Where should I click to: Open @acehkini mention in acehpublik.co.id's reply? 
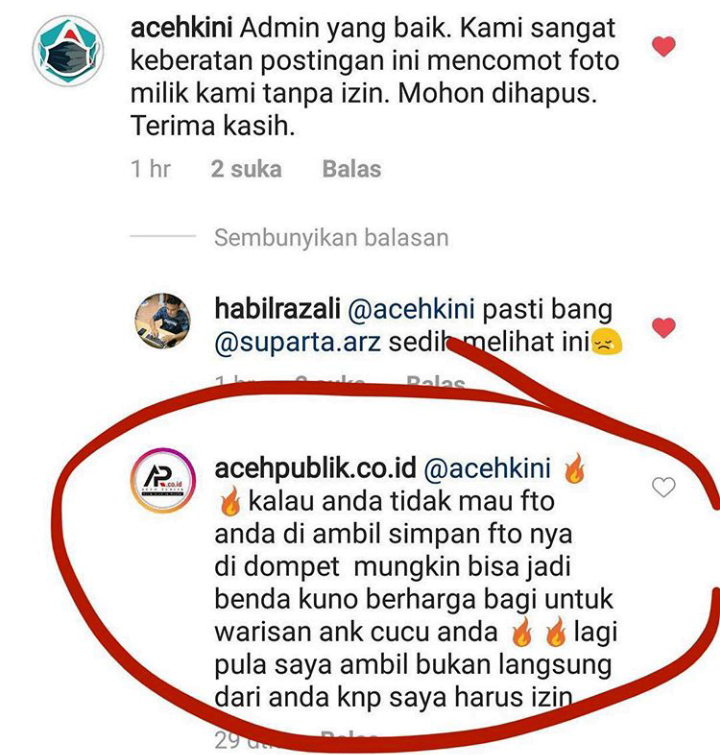[x=487, y=469]
